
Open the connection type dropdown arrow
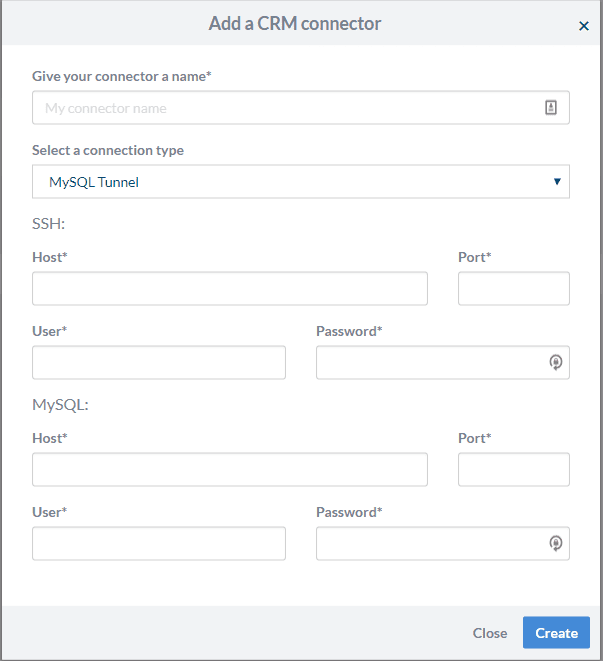click(x=557, y=181)
